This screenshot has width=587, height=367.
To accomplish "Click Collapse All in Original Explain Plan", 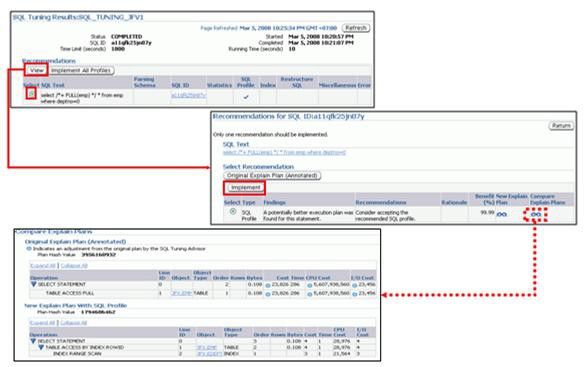I will click(74, 266).
